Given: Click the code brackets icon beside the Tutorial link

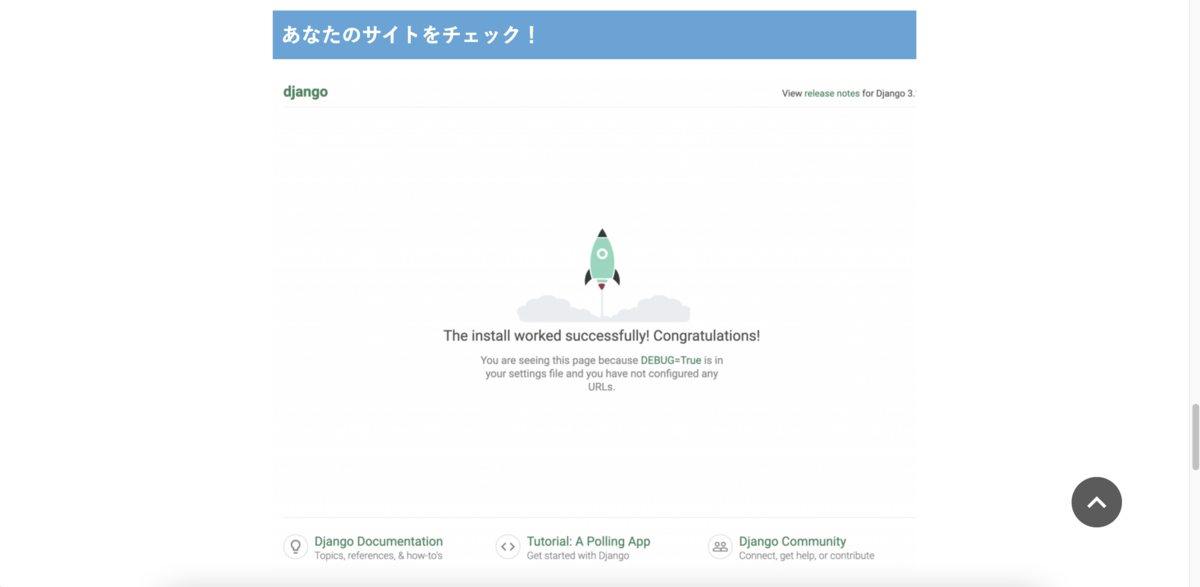Looking at the screenshot, I should click(x=507, y=546).
